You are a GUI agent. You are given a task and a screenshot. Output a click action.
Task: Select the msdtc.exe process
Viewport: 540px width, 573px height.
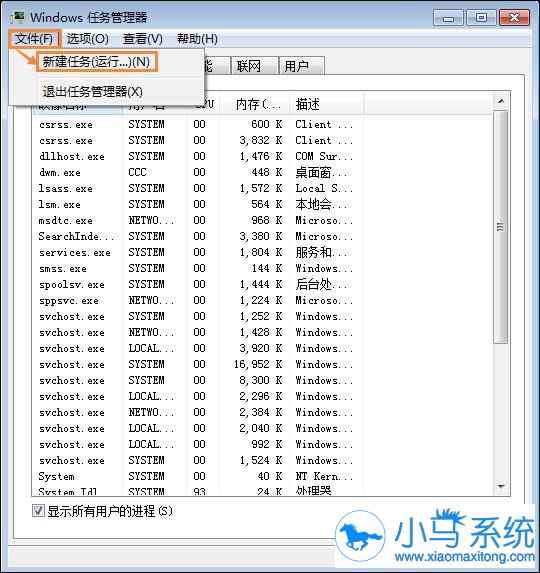(197, 220)
